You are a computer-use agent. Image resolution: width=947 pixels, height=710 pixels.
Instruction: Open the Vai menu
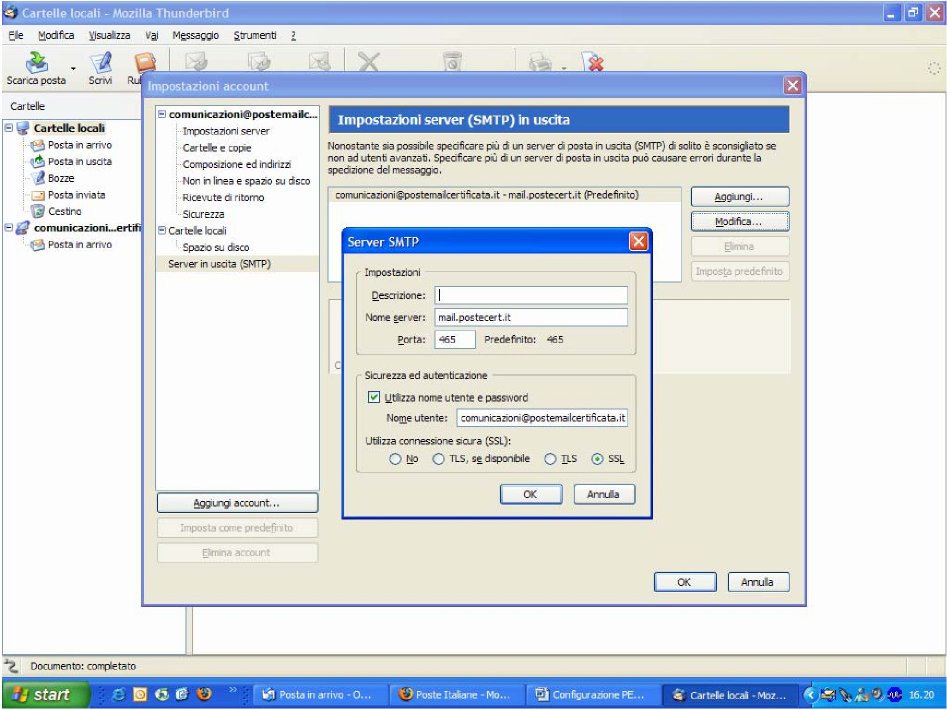click(x=152, y=35)
